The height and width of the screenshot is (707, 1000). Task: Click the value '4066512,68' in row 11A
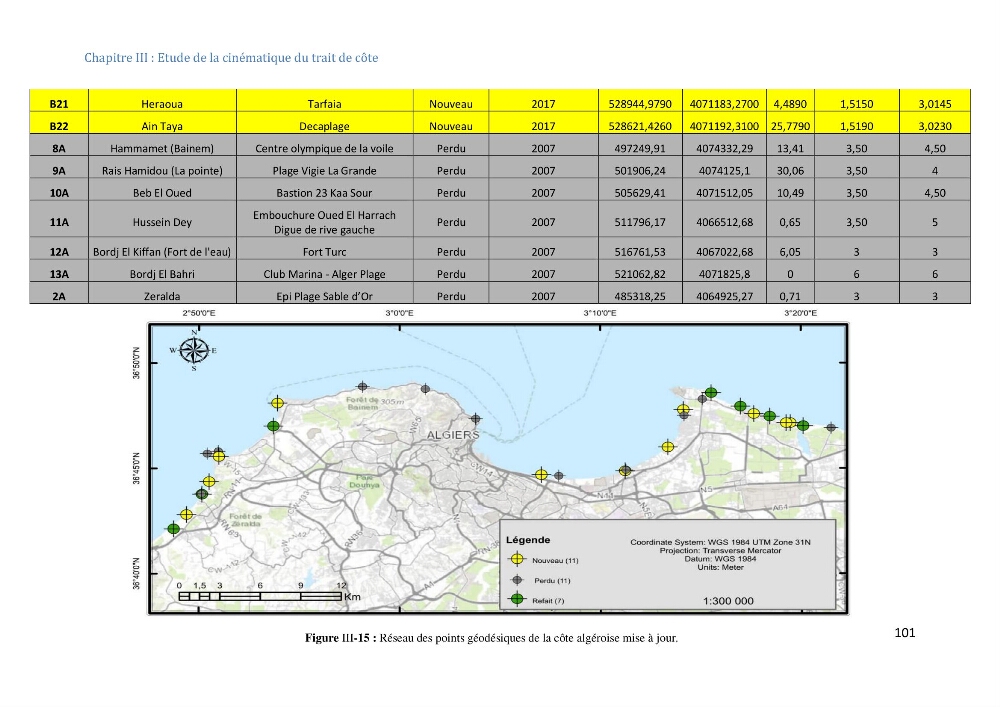tap(724, 222)
